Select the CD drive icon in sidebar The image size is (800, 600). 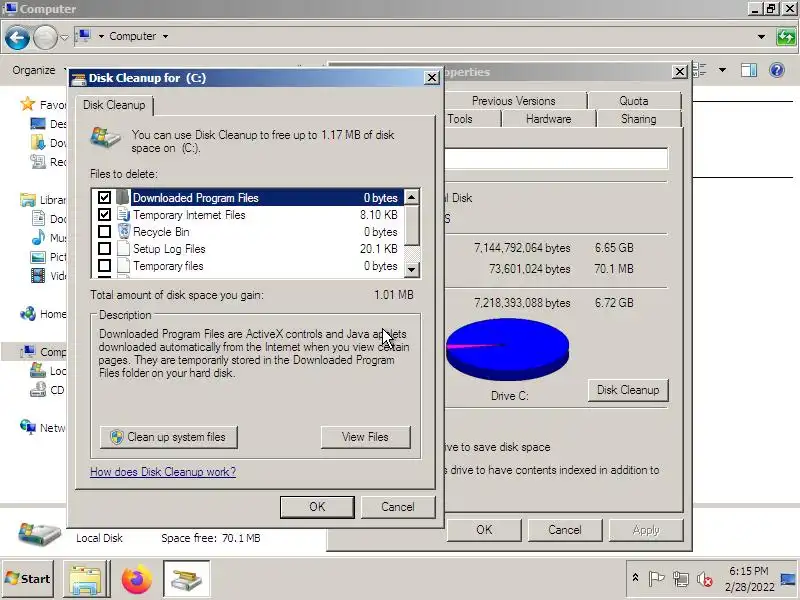(x=38, y=390)
